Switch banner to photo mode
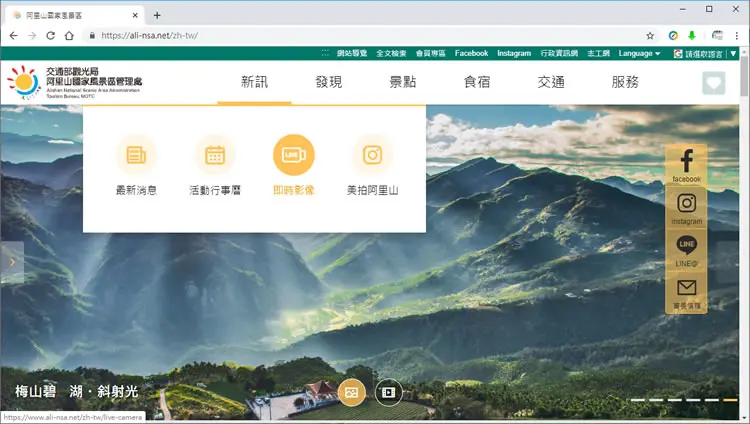Image resolution: width=750 pixels, height=424 pixels. 352,392
